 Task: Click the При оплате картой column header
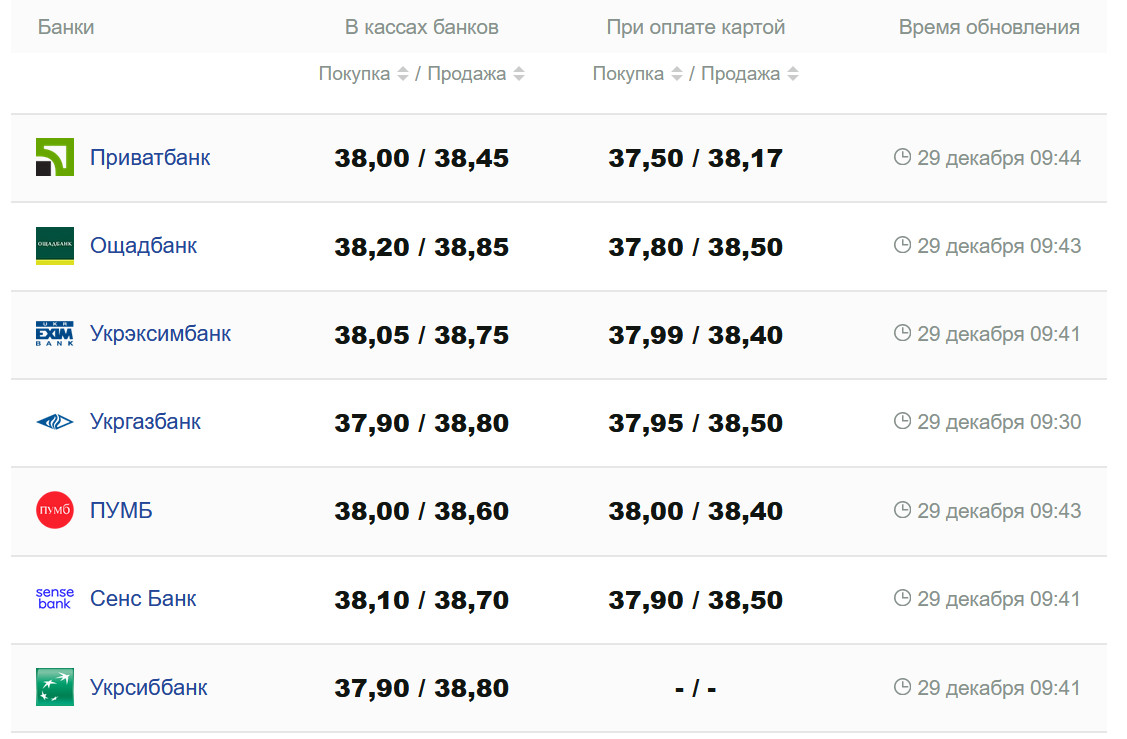point(695,27)
